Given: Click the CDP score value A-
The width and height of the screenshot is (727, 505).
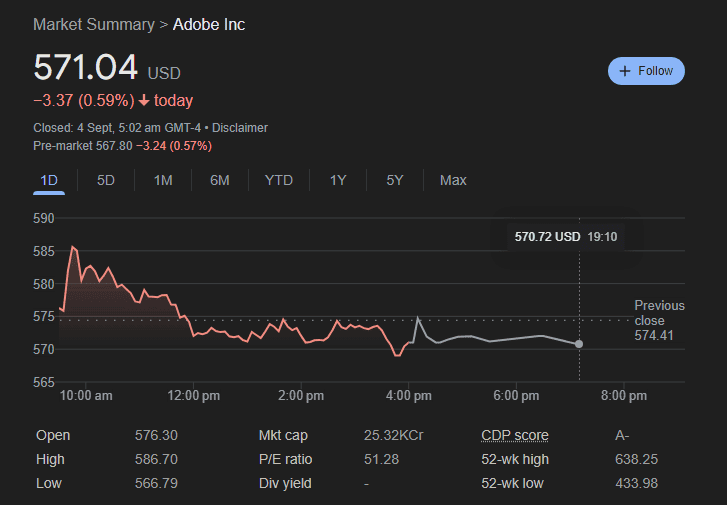Looking at the screenshot, I should click(x=622, y=435).
